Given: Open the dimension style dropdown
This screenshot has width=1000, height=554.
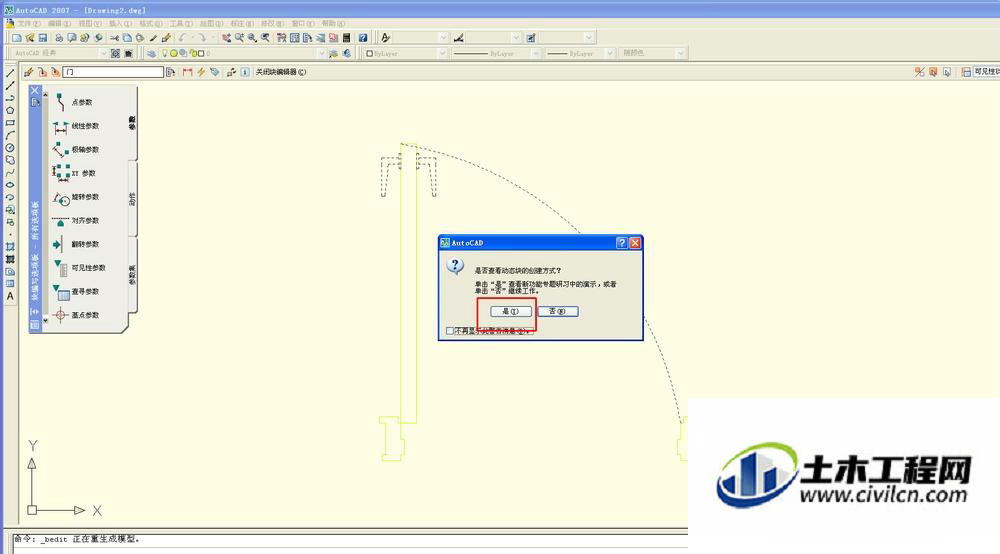Looking at the screenshot, I should [x=516, y=38].
